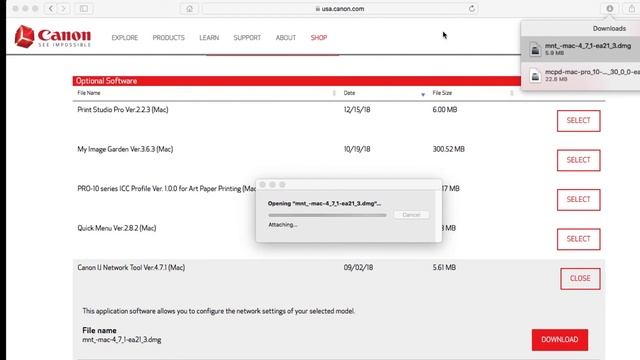This screenshot has width=640, height=360.
Task: Sort by Date column arrow
Action: pyautogui.click(x=423, y=94)
